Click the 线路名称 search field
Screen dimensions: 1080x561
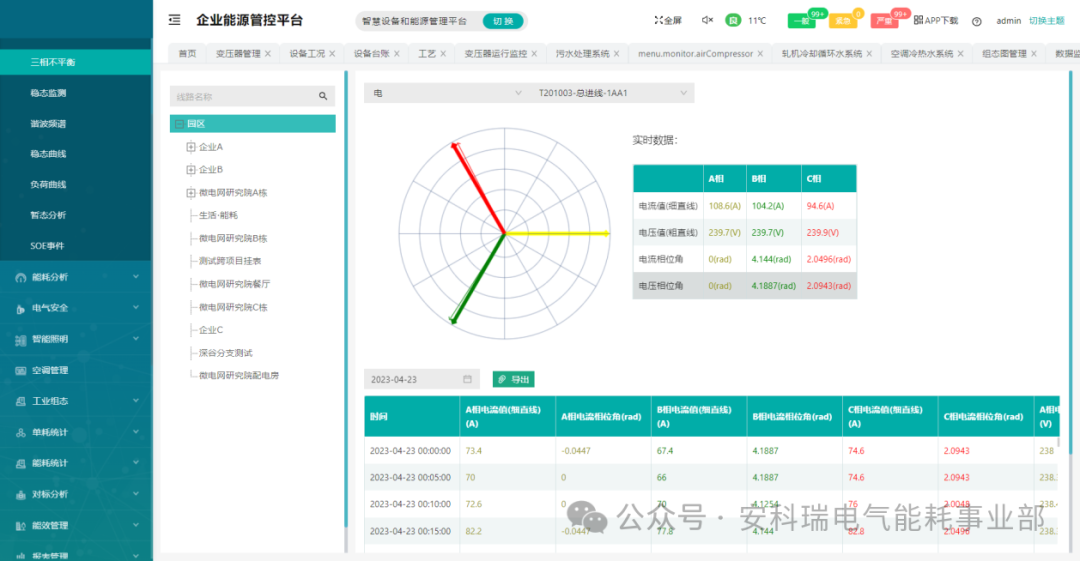252,96
